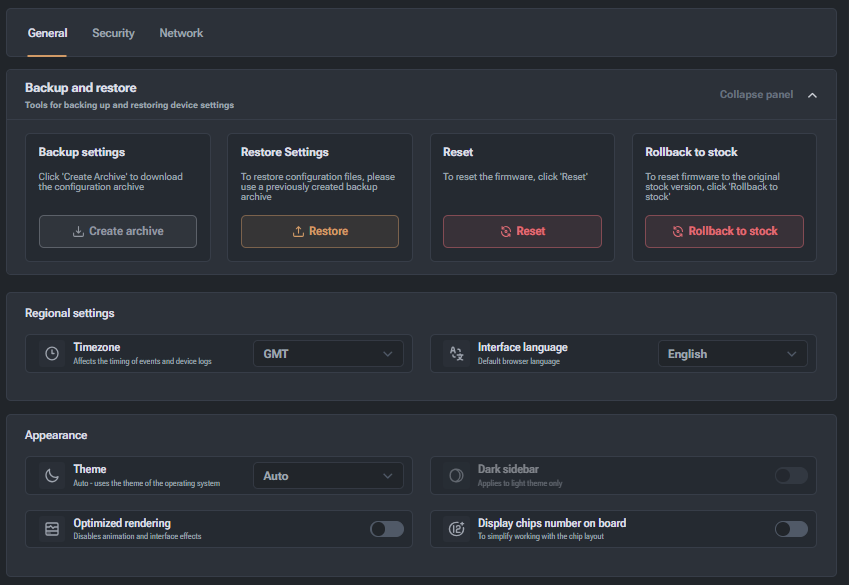The height and width of the screenshot is (585, 849).
Task: Click the Restore button
Action: [319, 231]
